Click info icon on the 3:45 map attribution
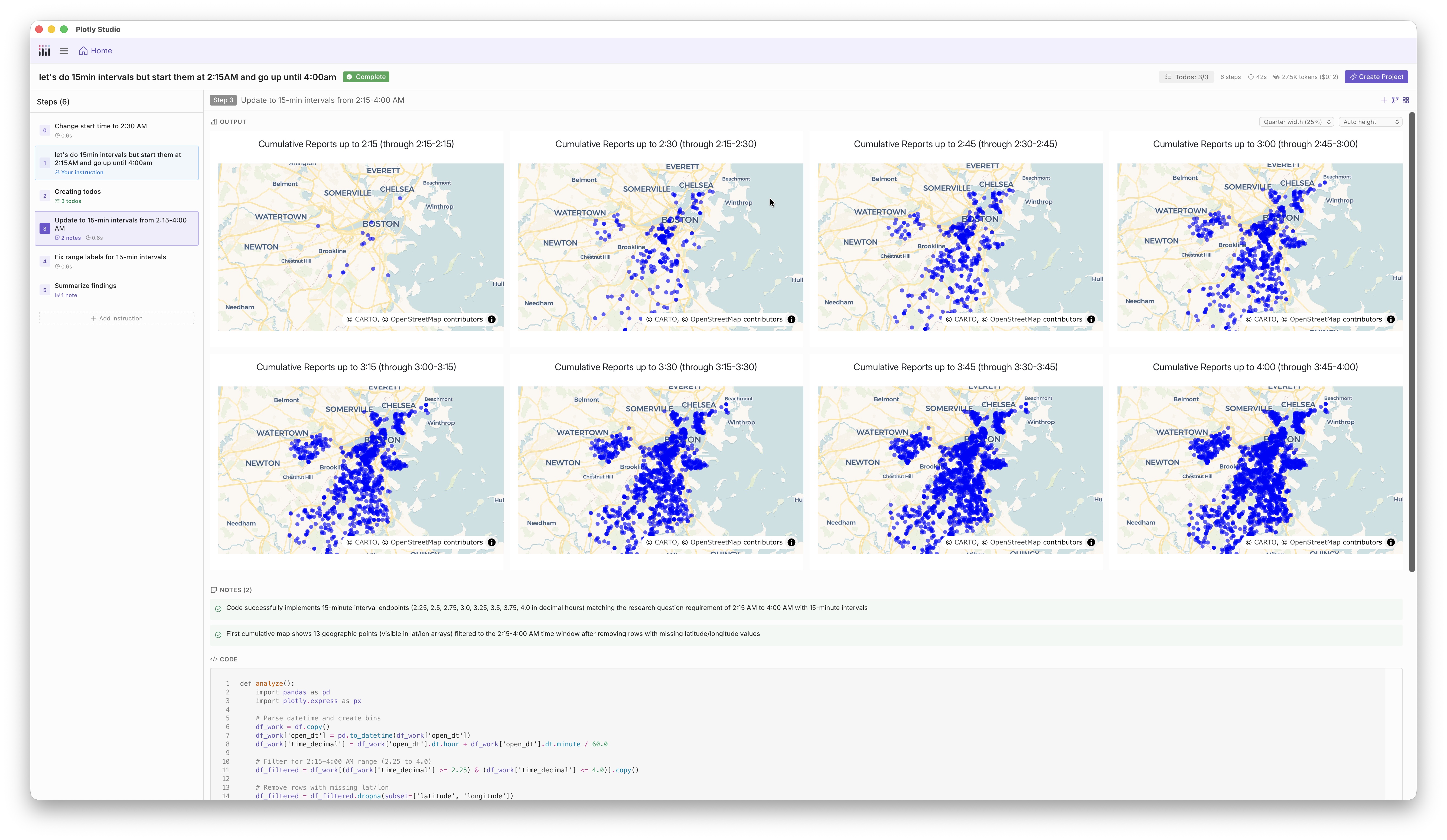Screen dimensions: 1447x840 click(1091, 542)
